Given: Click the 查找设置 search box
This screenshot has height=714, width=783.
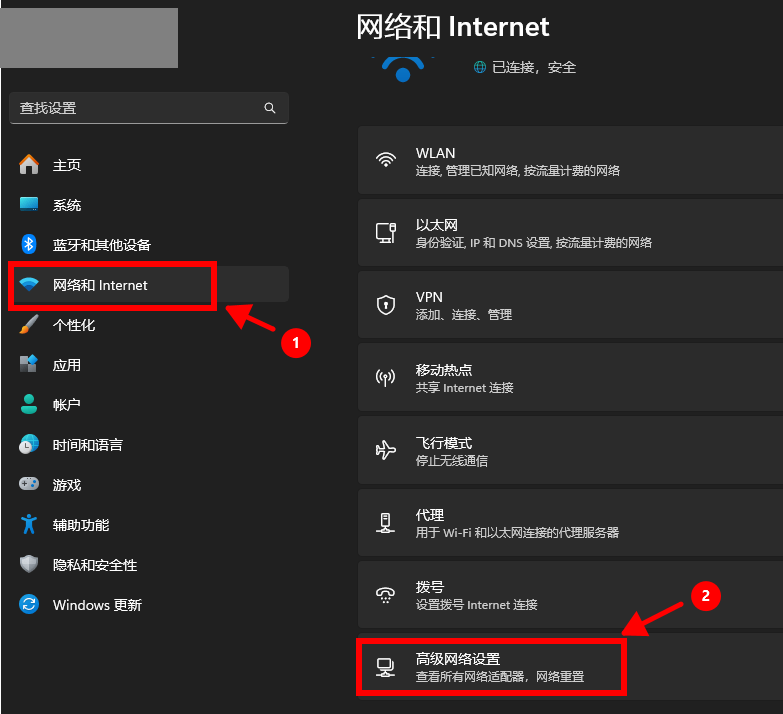Looking at the screenshot, I should [x=140, y=108].
